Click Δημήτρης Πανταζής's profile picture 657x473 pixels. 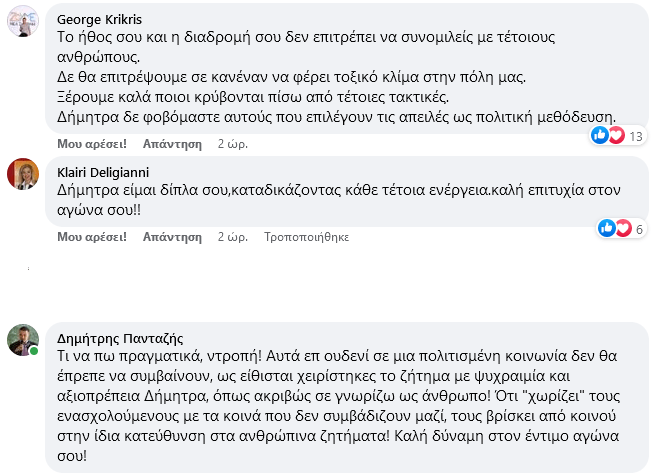coord(23,340)
